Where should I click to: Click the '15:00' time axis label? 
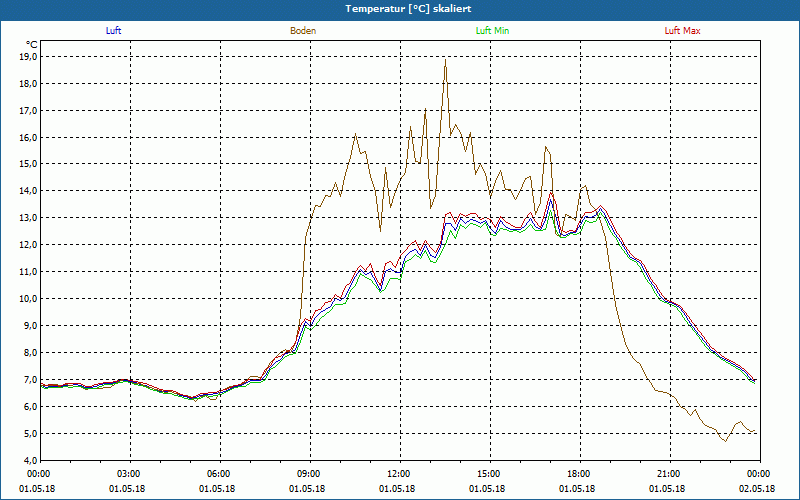coord(490,474)
